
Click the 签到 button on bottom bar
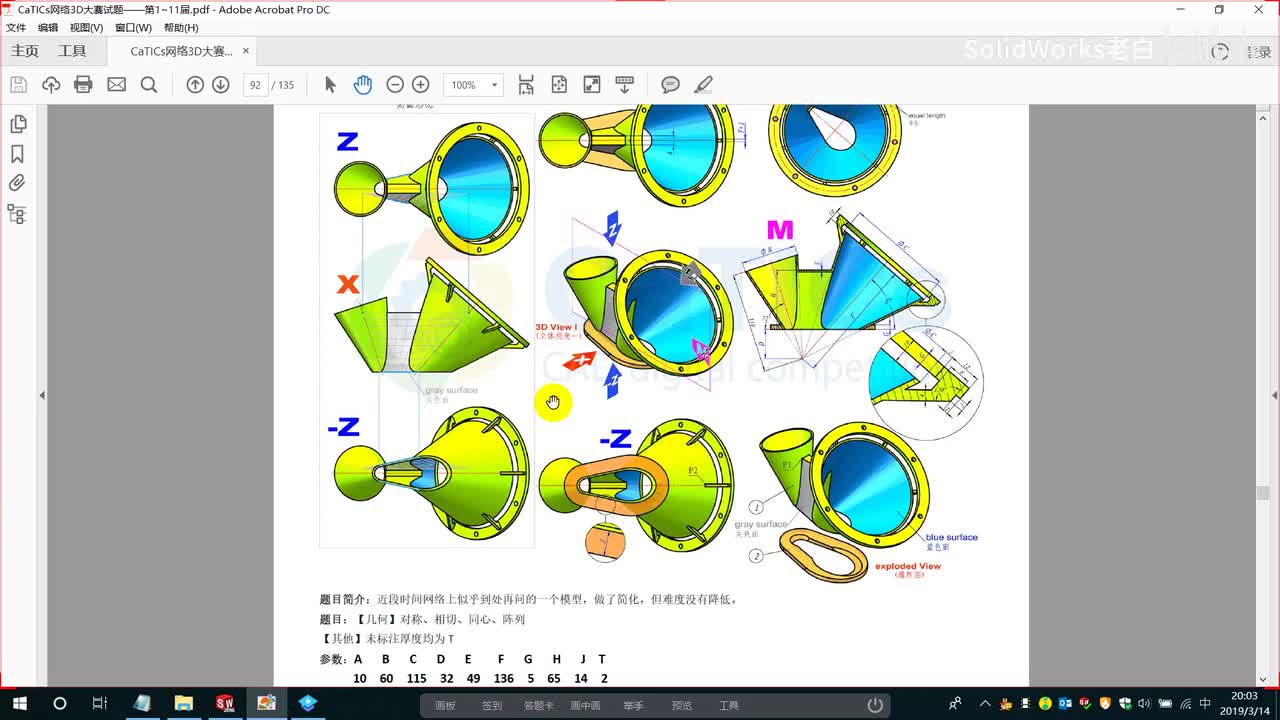(x=492, y=705)
